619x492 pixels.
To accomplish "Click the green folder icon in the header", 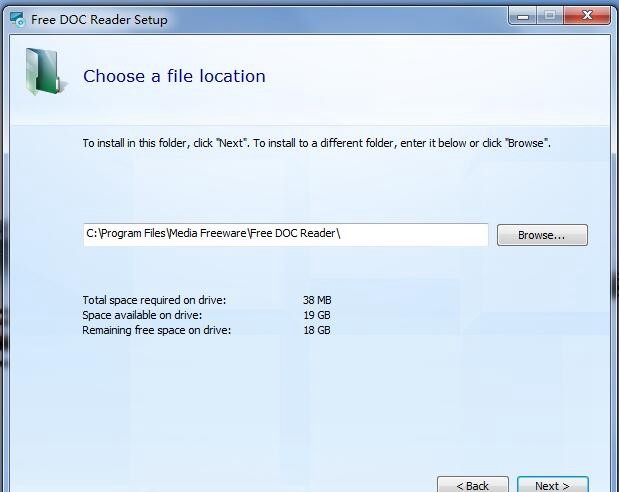I will coord(45,71).
